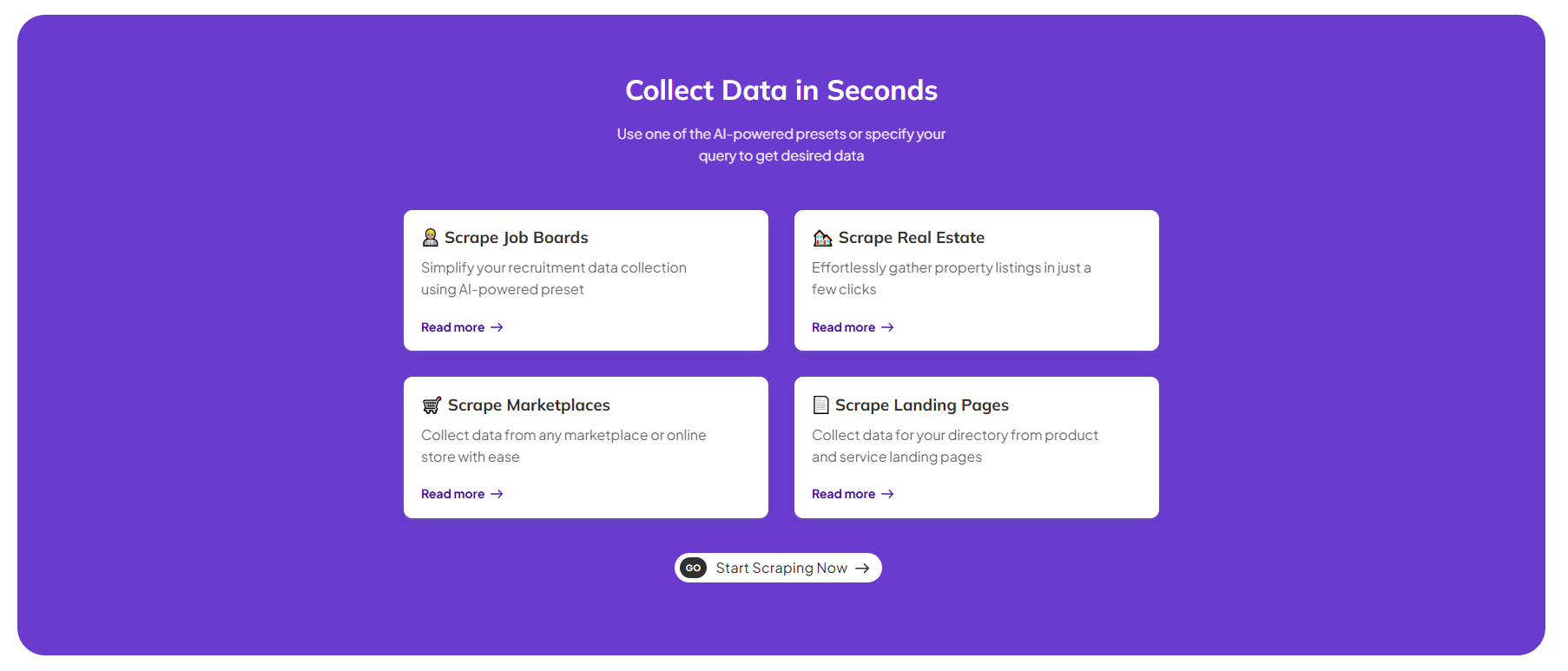1568x671 pixels.
Task: Open Read more under Scrape Job Boards
Action: click(x=453, y=327)
